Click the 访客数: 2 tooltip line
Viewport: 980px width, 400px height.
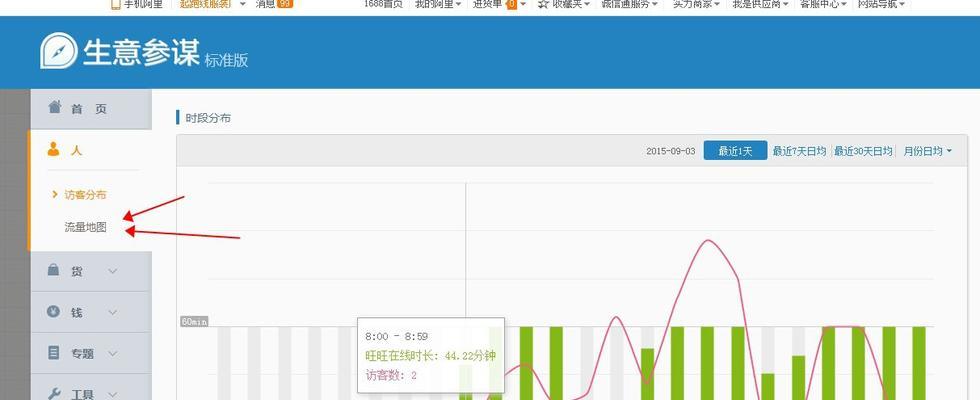(x=391, y=375)
